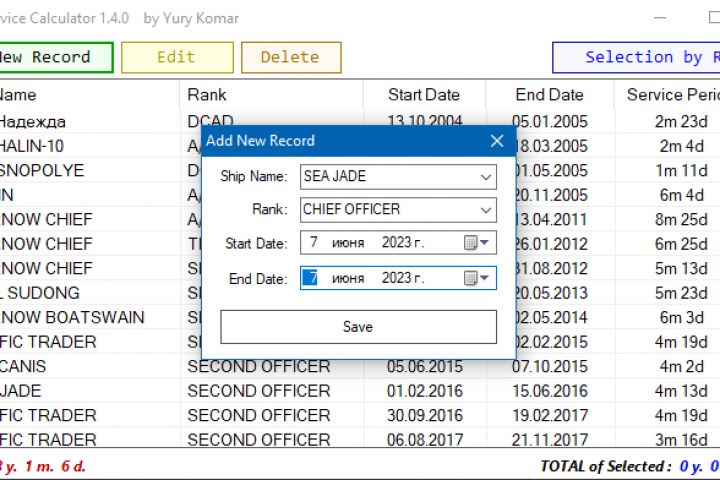720x480 pixels.
Task: Click the start date 01.02.2016 cell
Action: click(x=425, y=391)
